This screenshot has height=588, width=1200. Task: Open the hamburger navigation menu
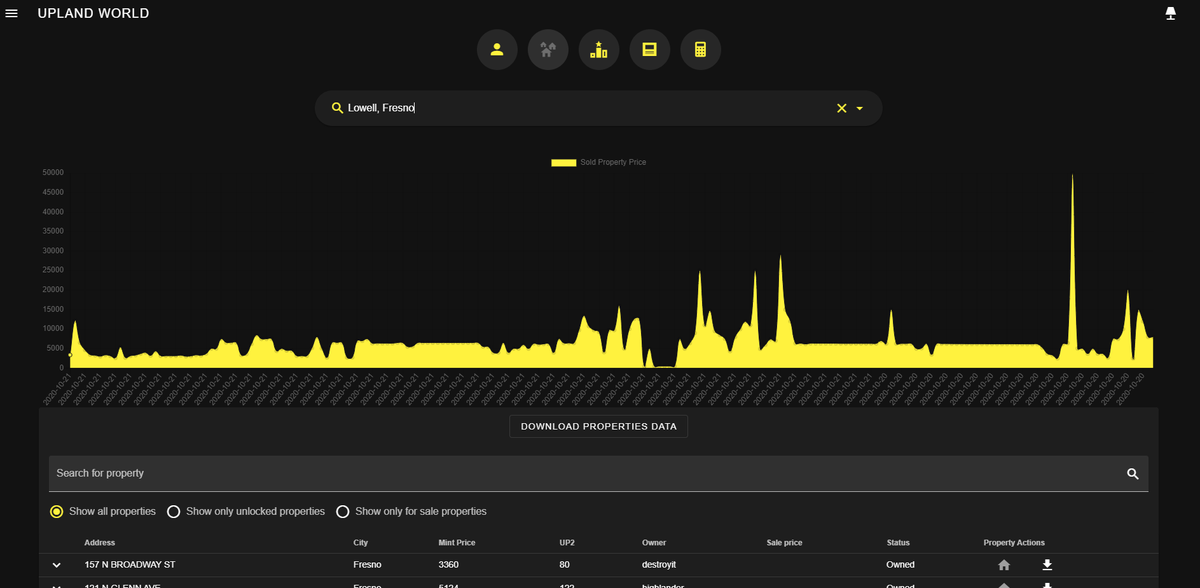[12, 13]
